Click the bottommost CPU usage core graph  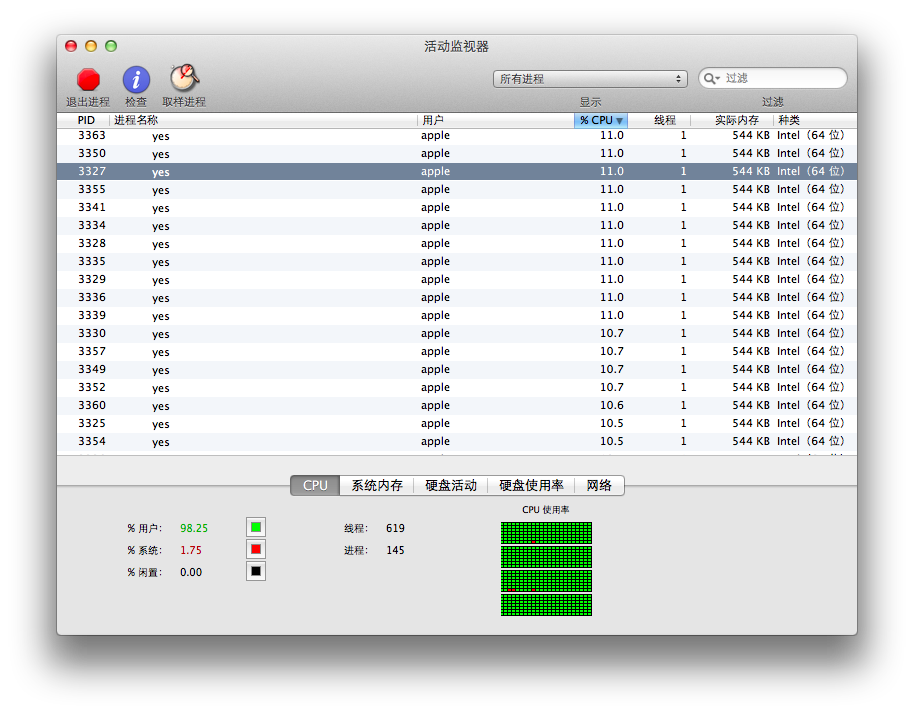pos(546,605)
